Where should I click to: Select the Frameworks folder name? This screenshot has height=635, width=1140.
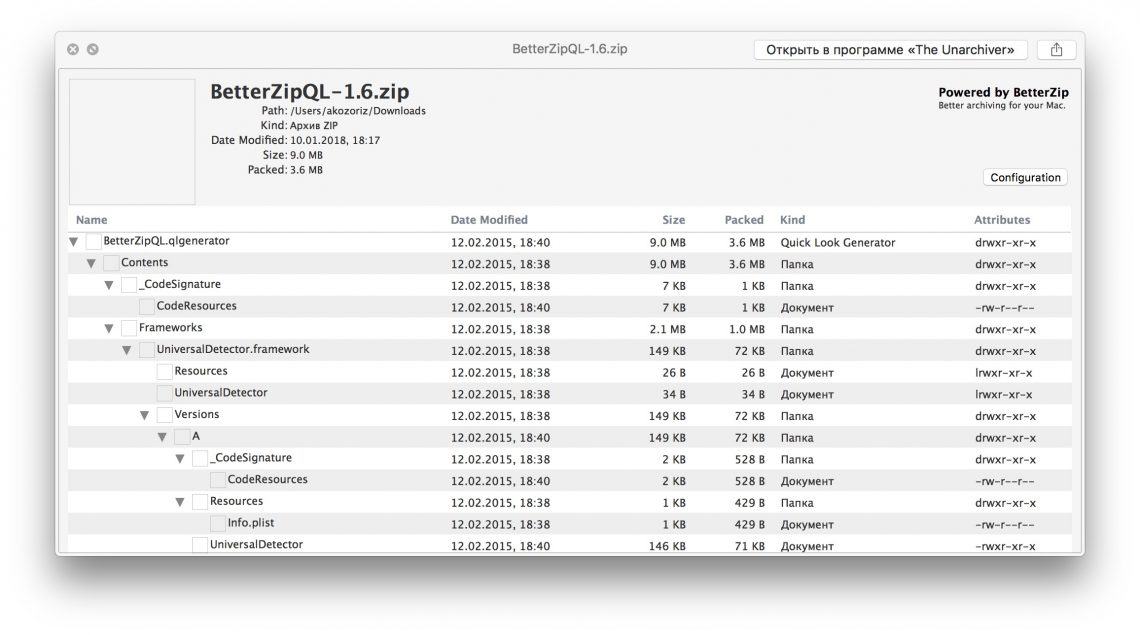(x=171, y=327)
